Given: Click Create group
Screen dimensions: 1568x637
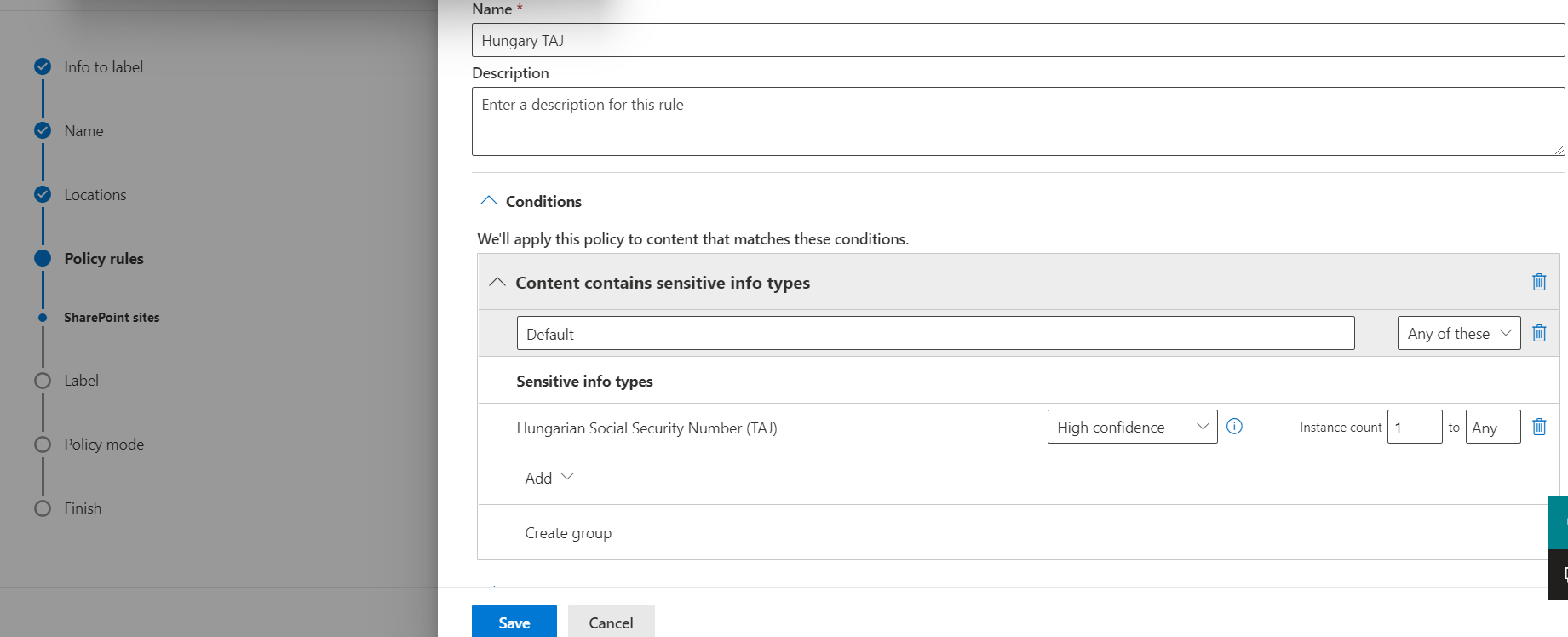Looking at the screenshot, I should click(x=568, y=533).
